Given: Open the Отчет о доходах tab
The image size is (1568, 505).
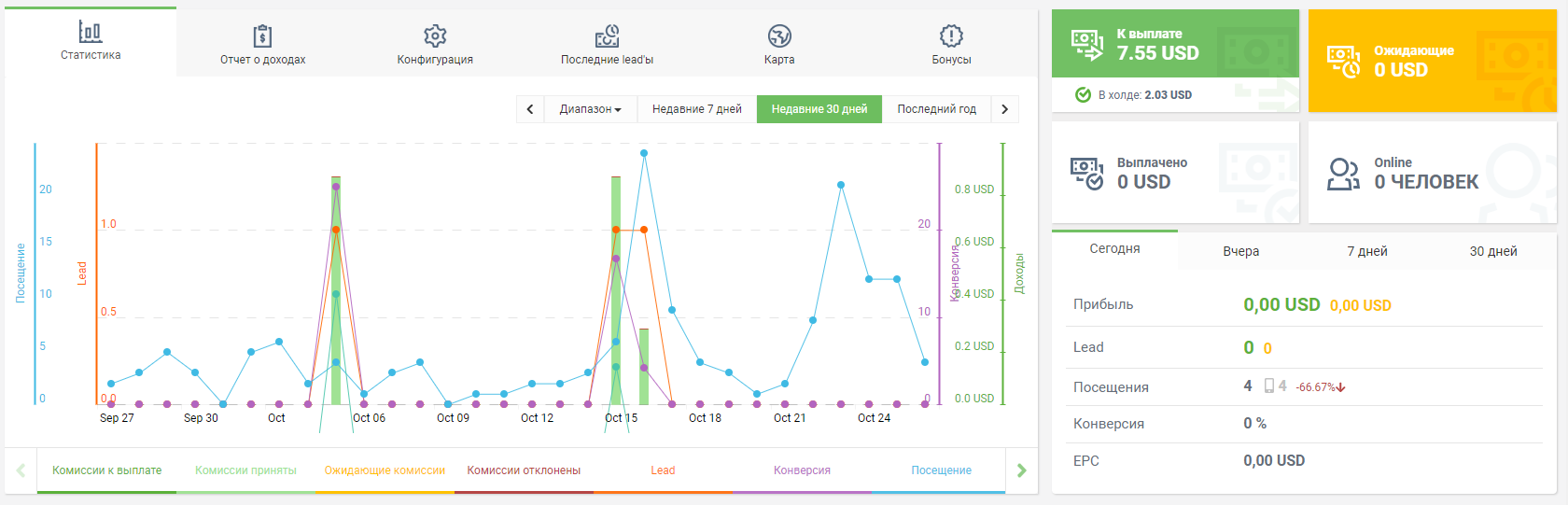Looking at the screenshot, I should 262,43.
